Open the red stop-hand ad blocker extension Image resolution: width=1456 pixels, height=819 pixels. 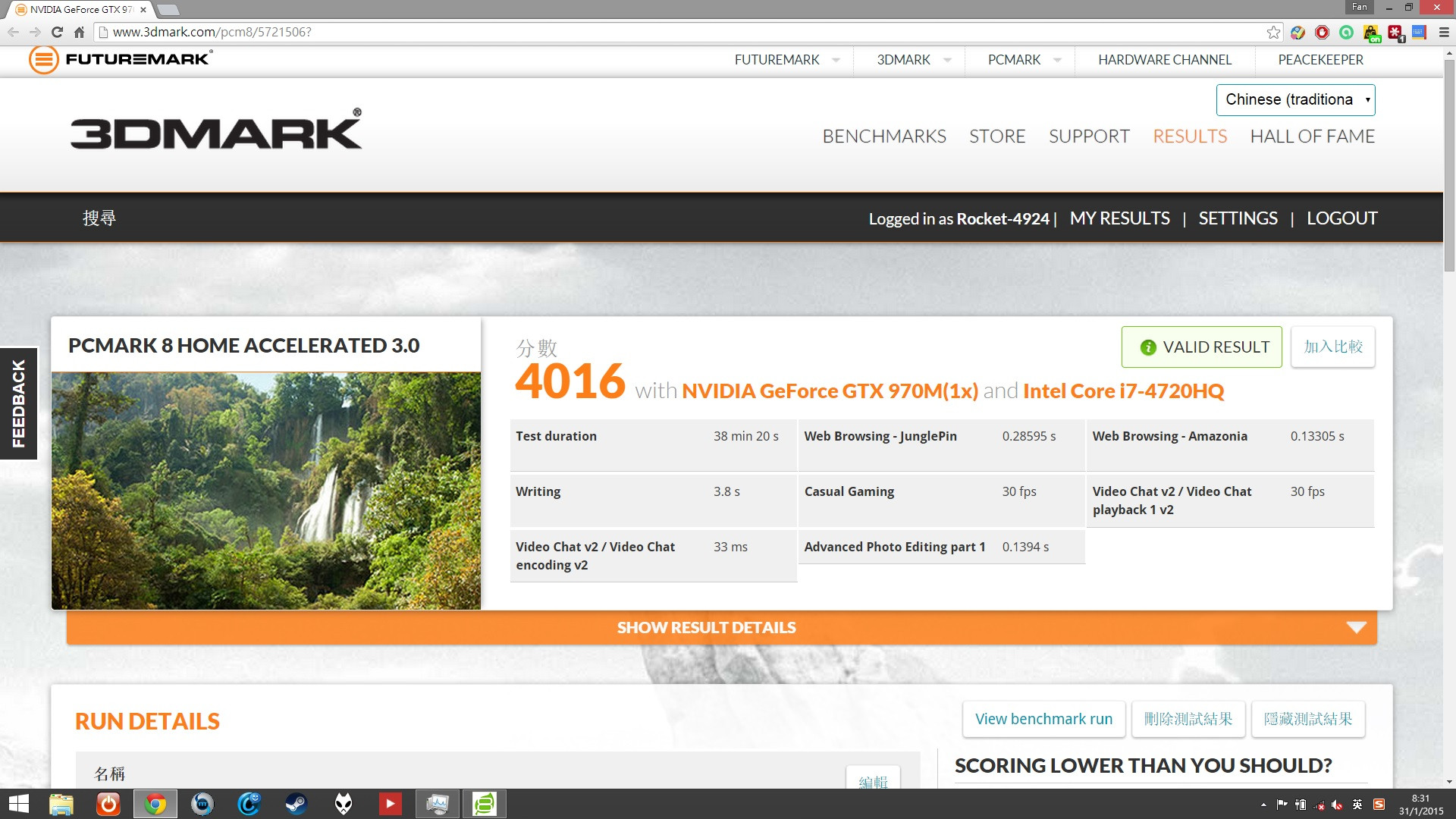[x=1322, y=32]
